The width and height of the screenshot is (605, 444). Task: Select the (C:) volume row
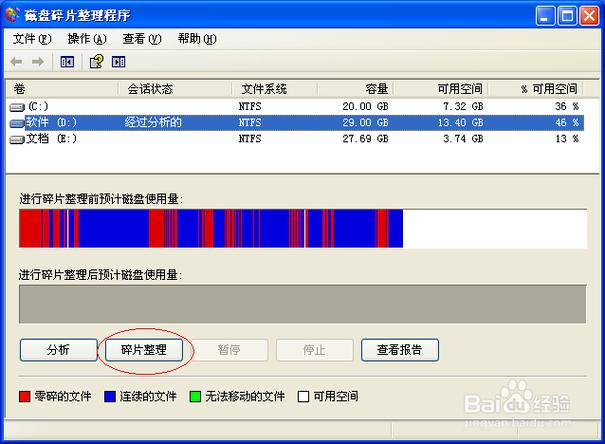coord(295,107)
